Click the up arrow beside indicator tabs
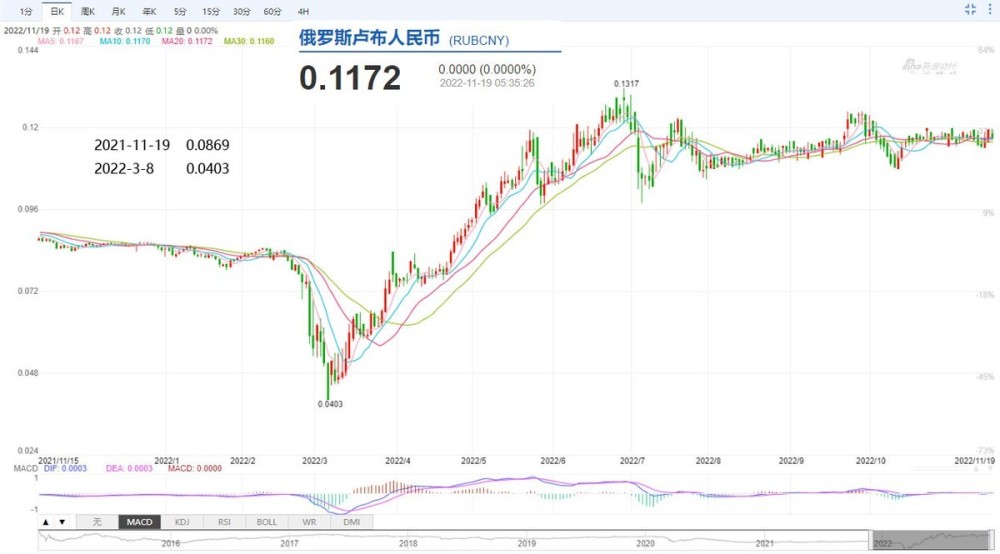 [x=46, y=521]
